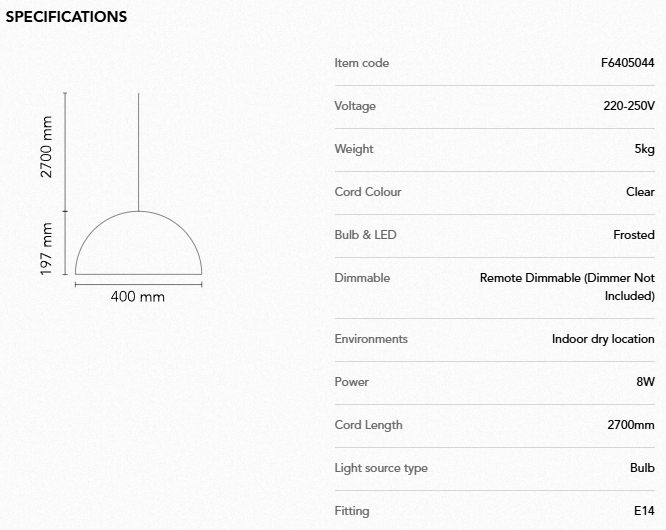Select the Frosted bulb value

click(x=634, y=235)
